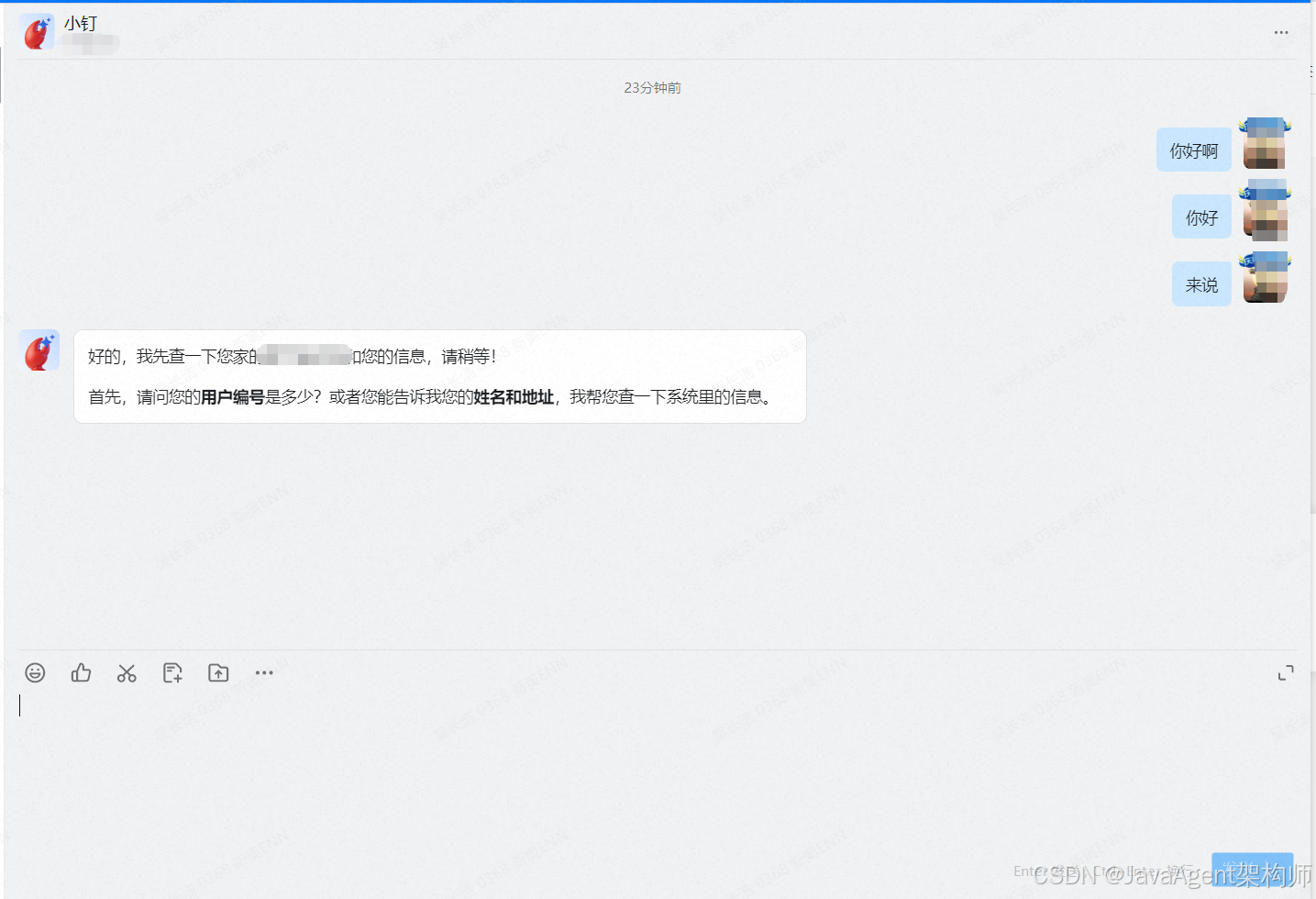
Task: Open the emoji picker
Action: click(35, 672)
